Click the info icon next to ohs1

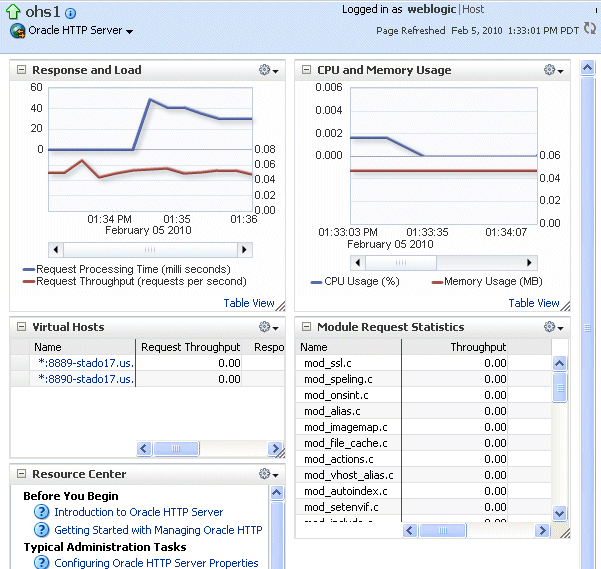click(69, 12)
